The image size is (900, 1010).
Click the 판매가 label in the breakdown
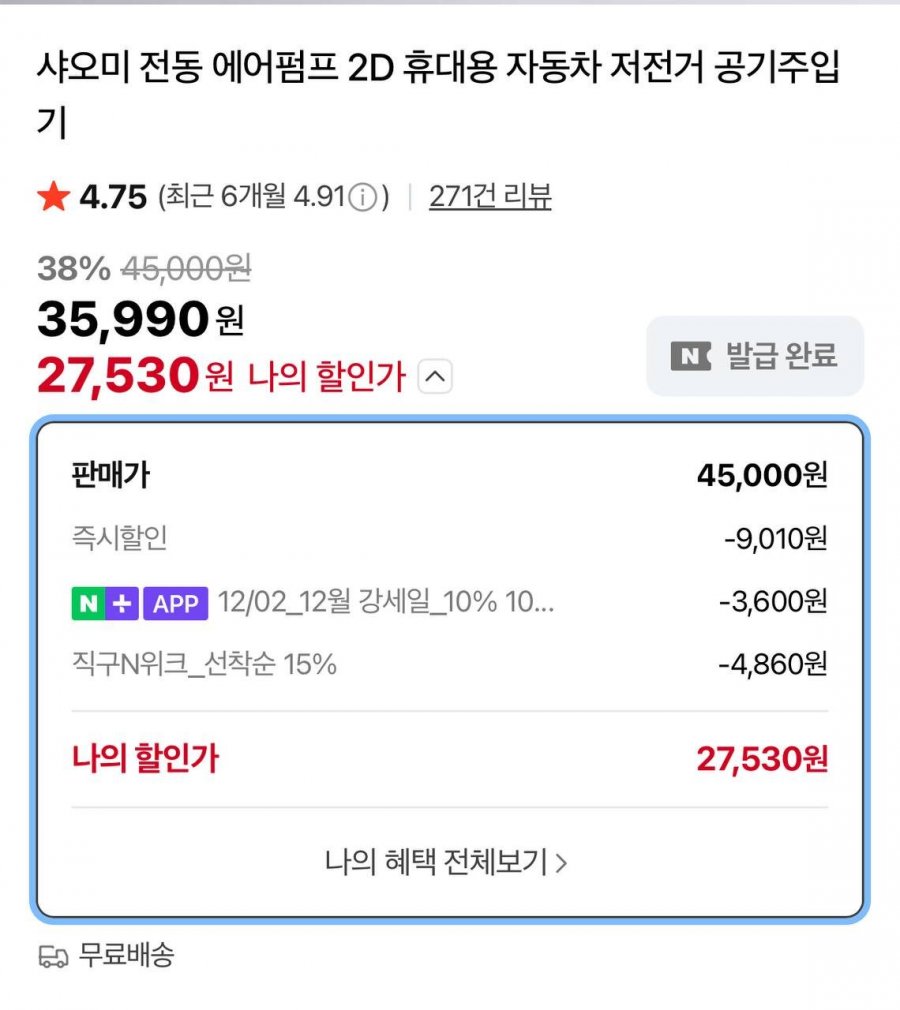click(x=110, y=475)
